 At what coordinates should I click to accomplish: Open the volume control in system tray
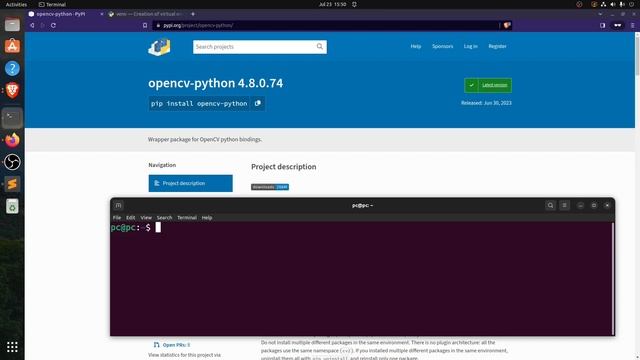[612, 4]
